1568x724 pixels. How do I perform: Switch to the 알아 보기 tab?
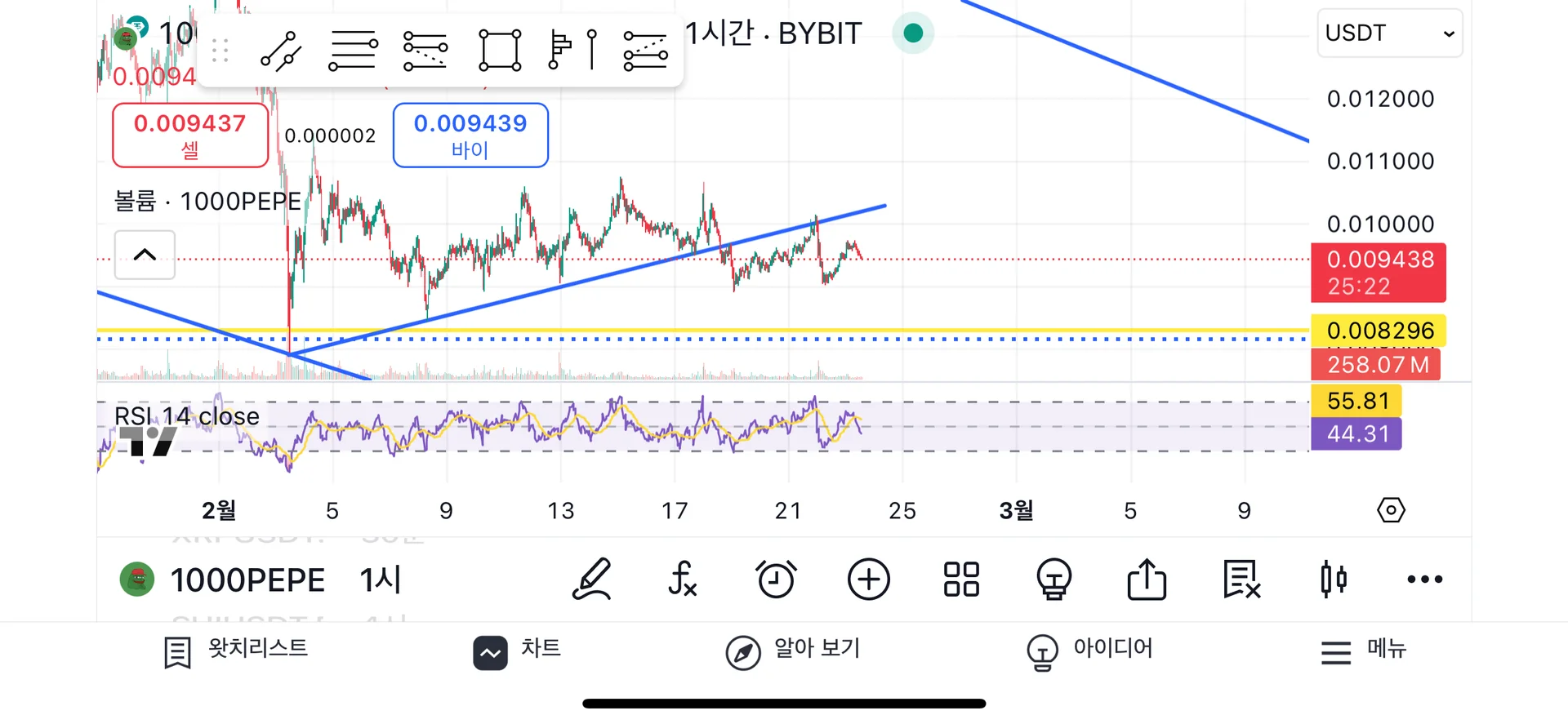tap(793, 651)
